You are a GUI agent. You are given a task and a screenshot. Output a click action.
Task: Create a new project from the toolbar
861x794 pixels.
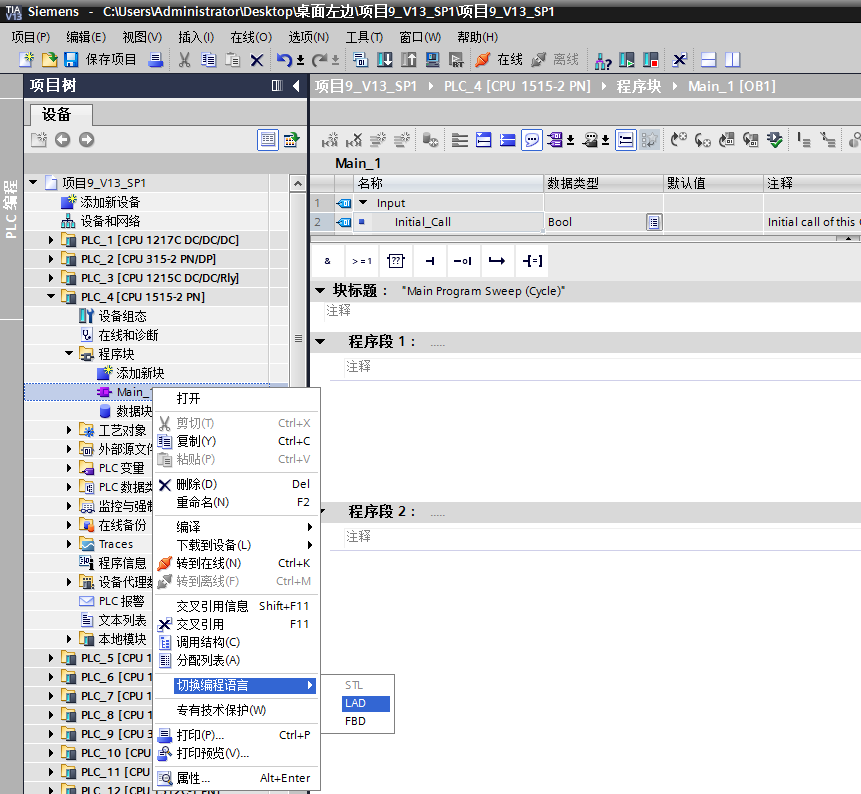[x=26, y=59]
